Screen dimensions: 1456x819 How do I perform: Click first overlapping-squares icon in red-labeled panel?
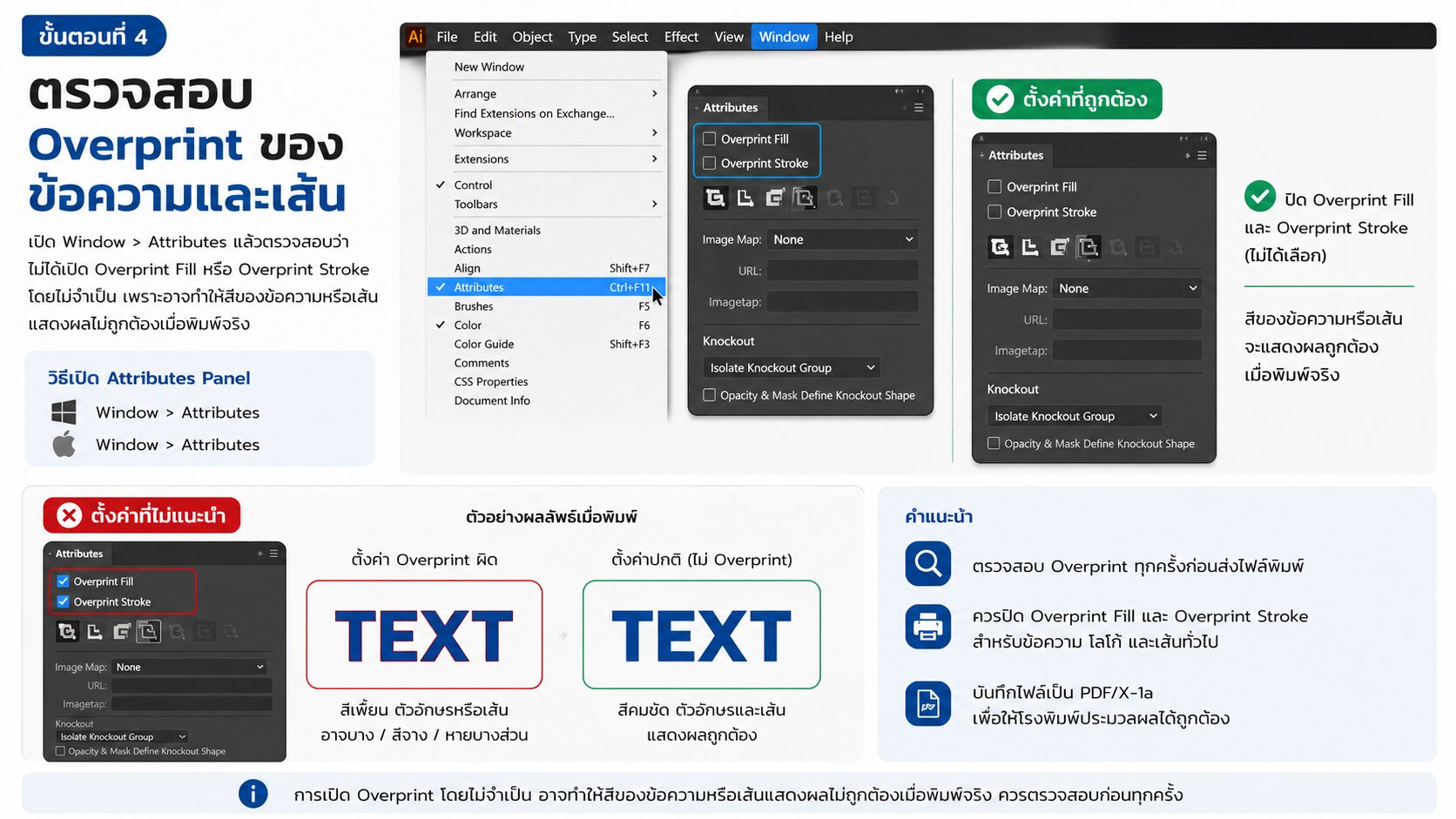pos(67,632)
